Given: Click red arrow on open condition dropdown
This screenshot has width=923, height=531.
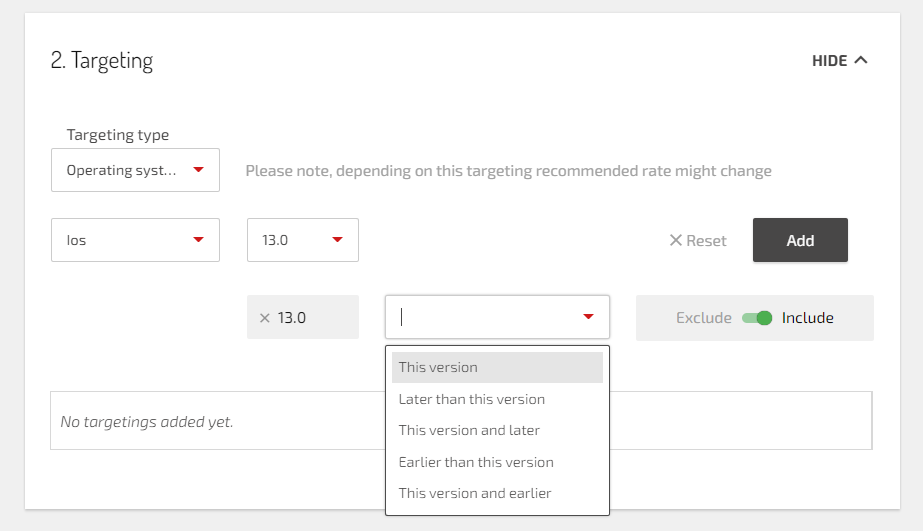Looking at the screenshot, I should point(588,318).
